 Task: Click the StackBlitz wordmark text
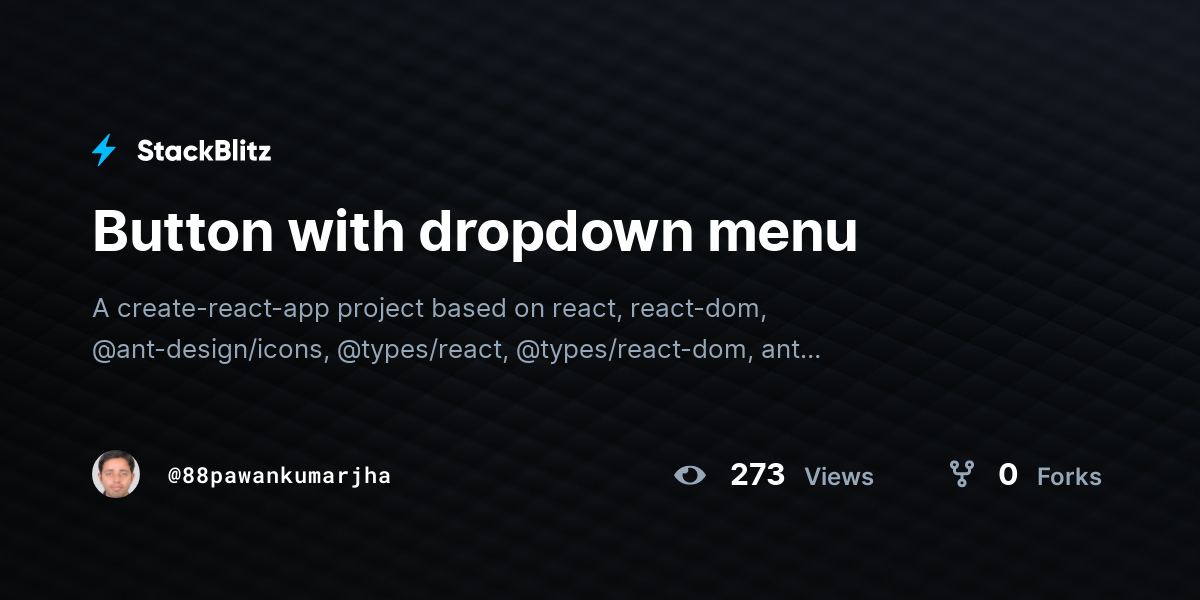pos(204,151)
